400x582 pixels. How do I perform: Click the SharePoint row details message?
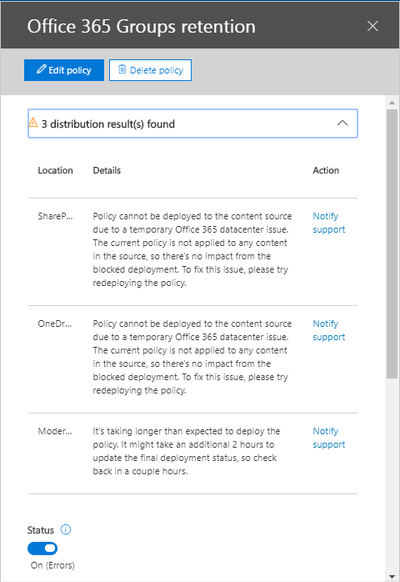point(192,249)
